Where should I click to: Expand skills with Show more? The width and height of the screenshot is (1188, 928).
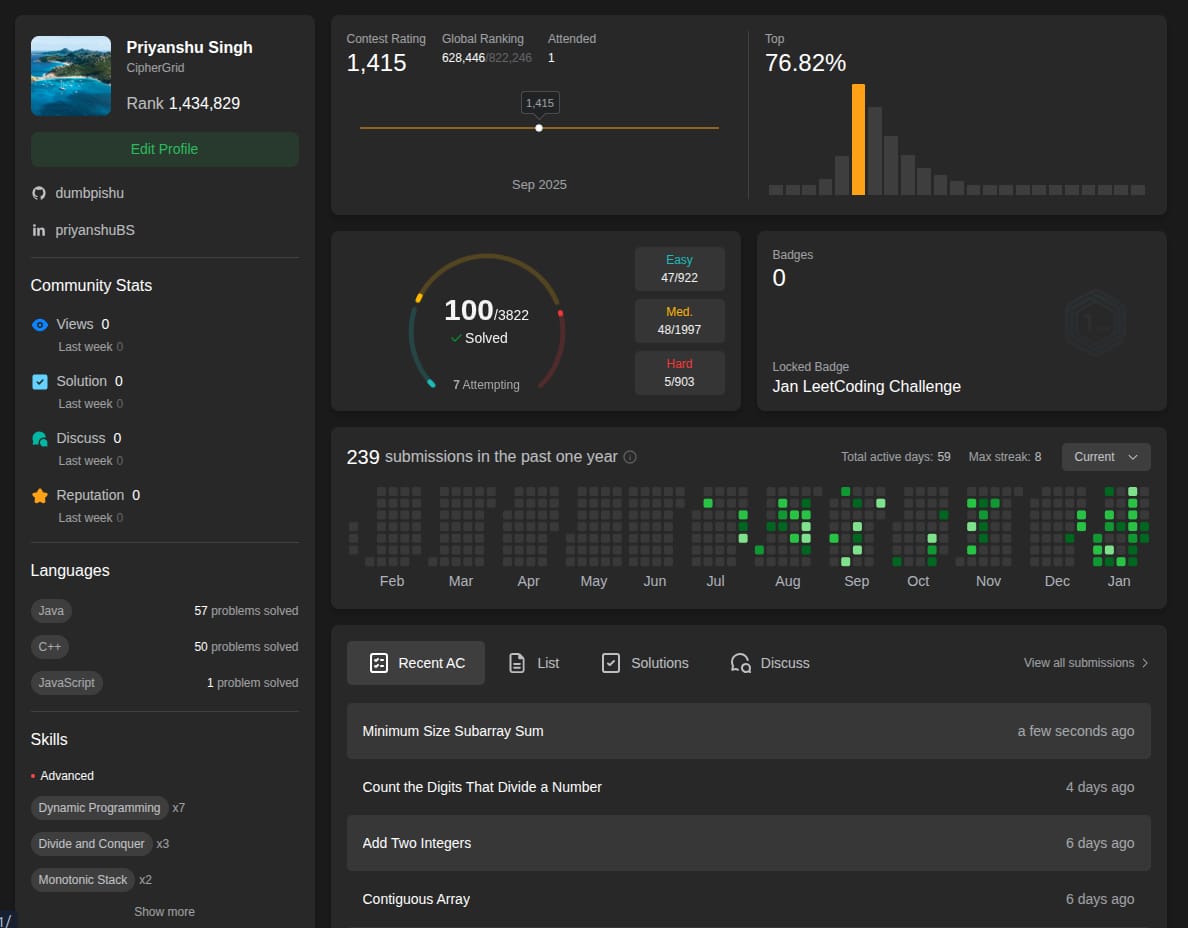click(x=164, y=911)
